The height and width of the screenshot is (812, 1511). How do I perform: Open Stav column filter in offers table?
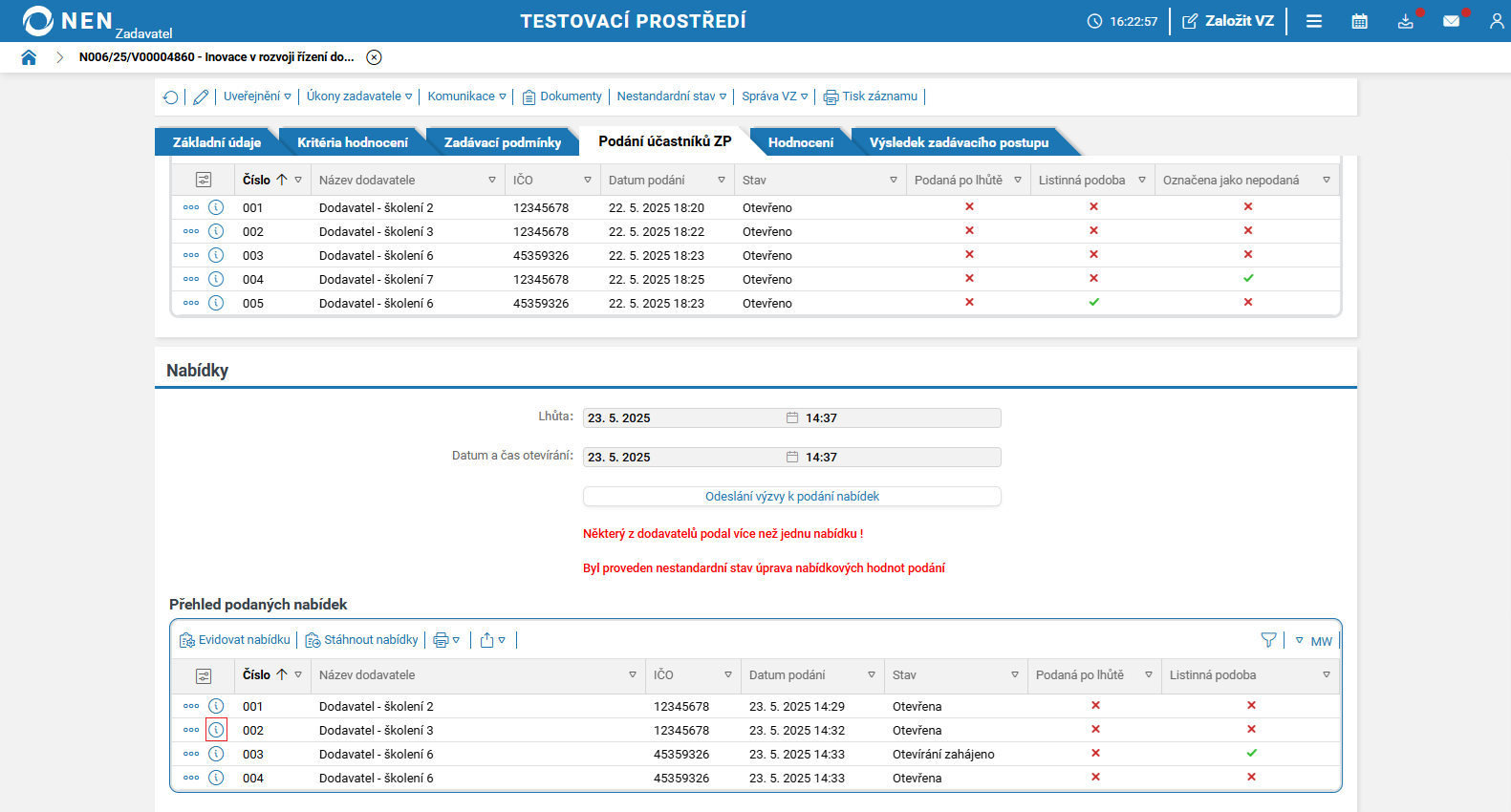point(1015,675)
